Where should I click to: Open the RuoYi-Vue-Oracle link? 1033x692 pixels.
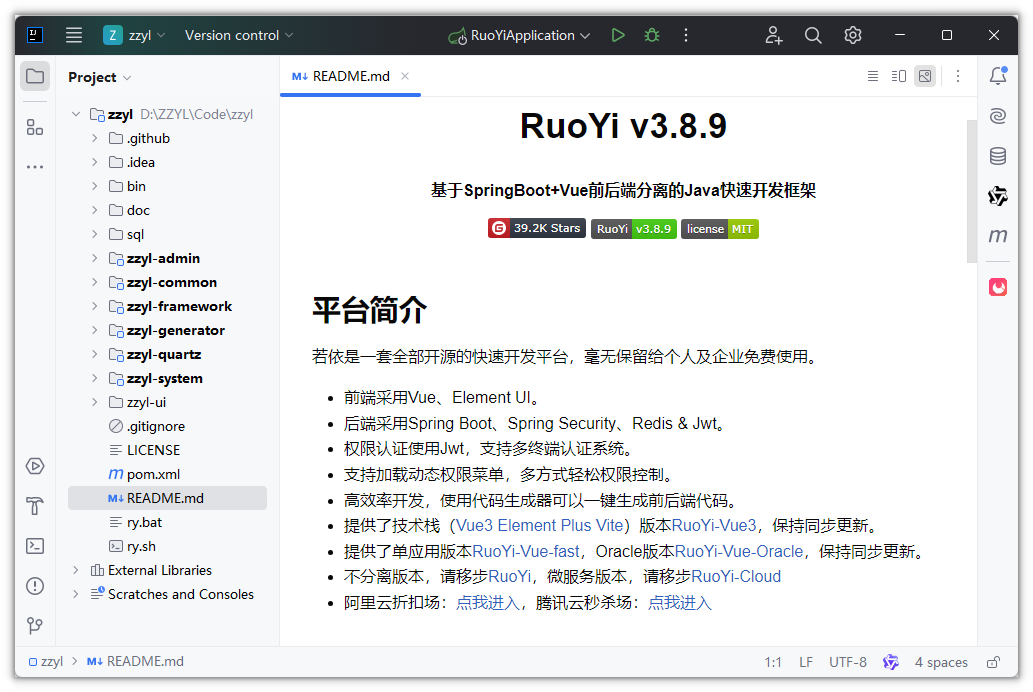(x=739, y=552)
